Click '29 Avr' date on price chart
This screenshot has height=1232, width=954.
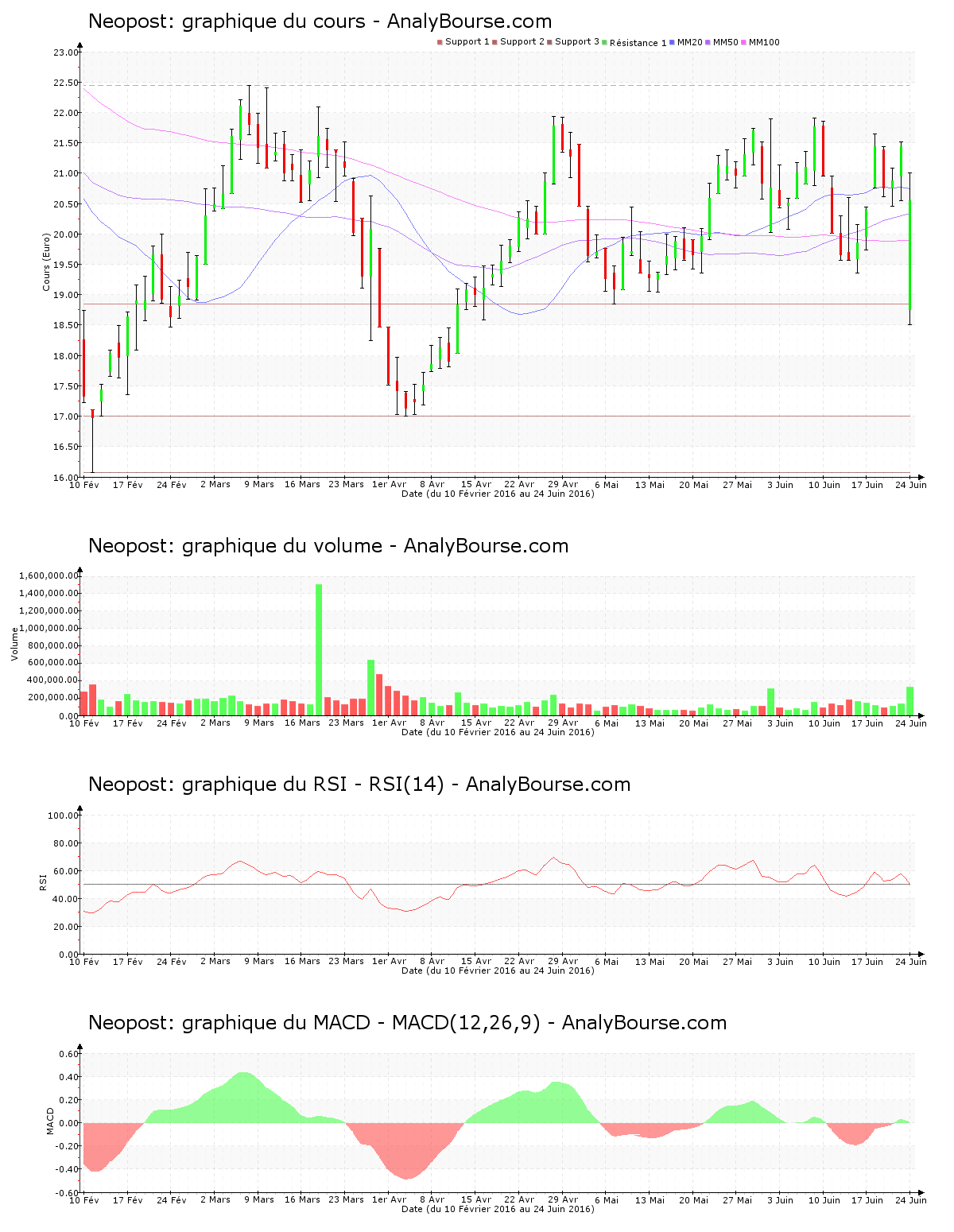click(x=564, y=485)
